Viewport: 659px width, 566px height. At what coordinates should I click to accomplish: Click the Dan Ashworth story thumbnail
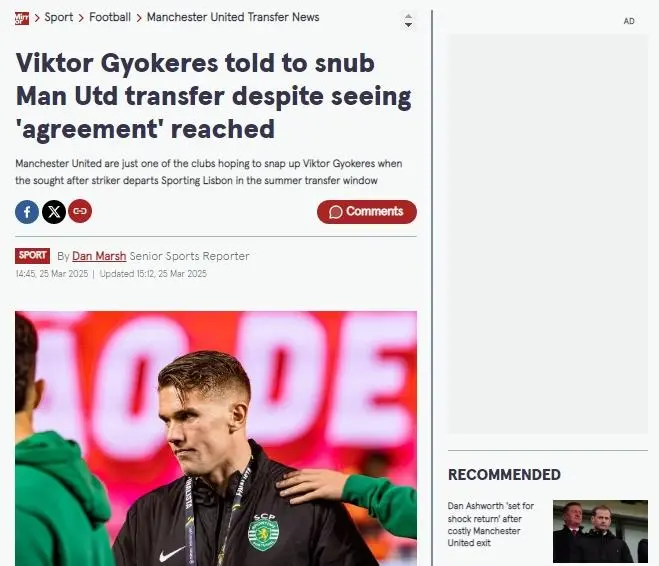point(600,531)
